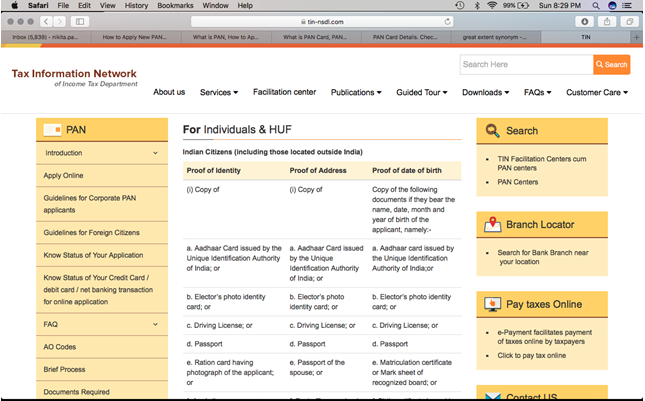This screenshot has width=645, height=401.
Task: Click the Branch Locator map pin icon
Action: coord(492,225)
